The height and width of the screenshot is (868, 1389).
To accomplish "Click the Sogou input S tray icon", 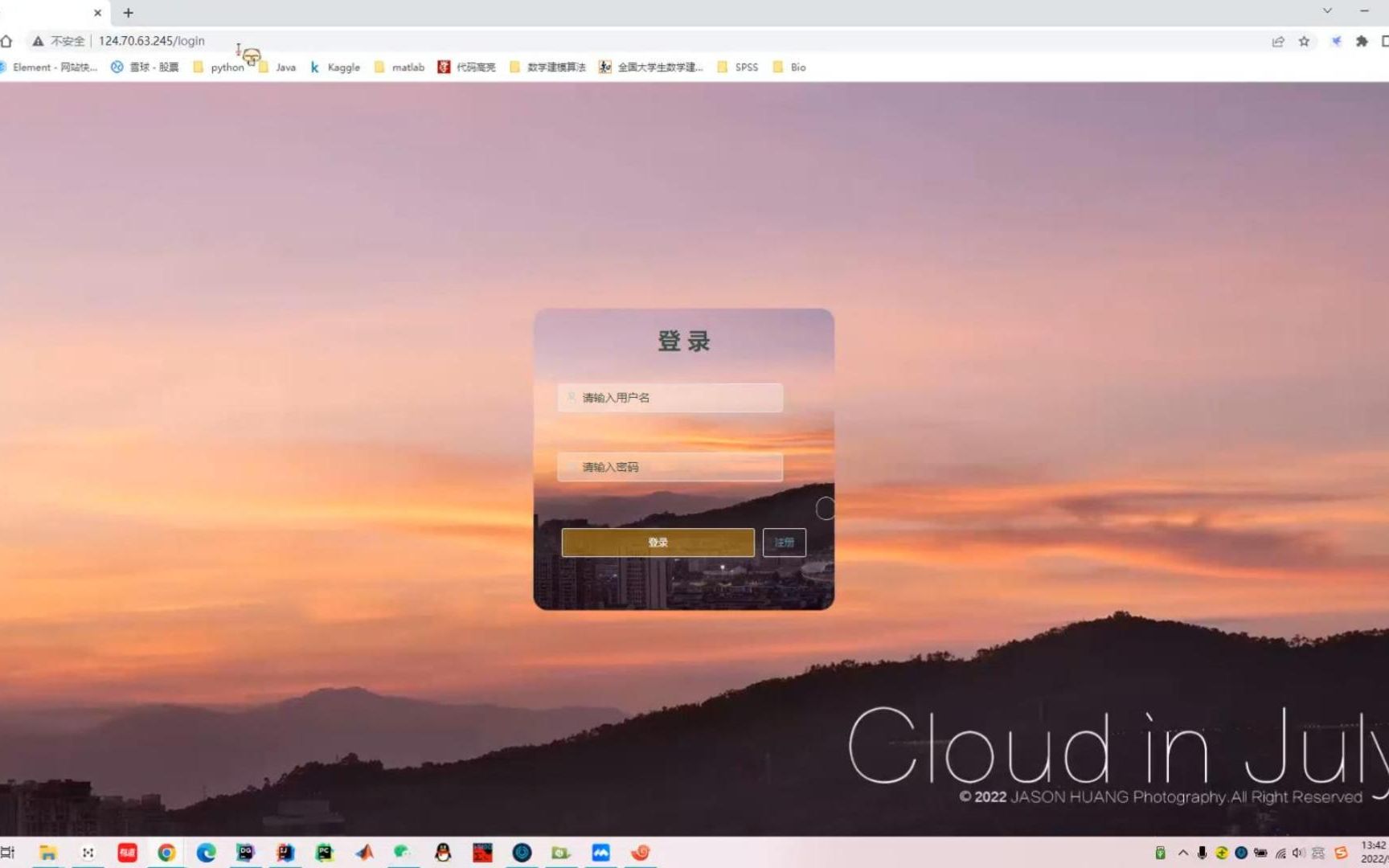I will (x=1341, y=853).
